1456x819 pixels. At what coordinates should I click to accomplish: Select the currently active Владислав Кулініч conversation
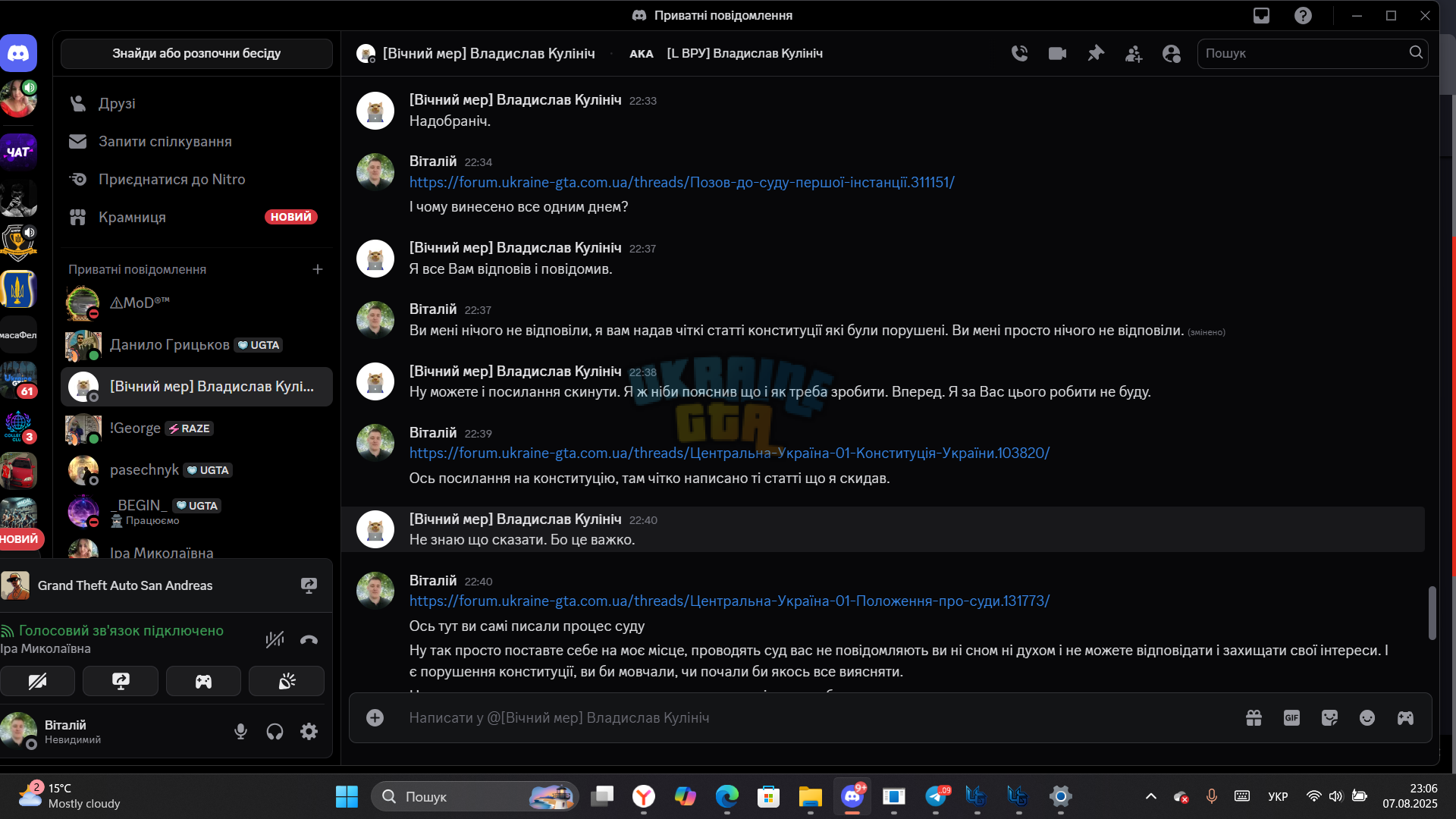click(x=196, y=387)
